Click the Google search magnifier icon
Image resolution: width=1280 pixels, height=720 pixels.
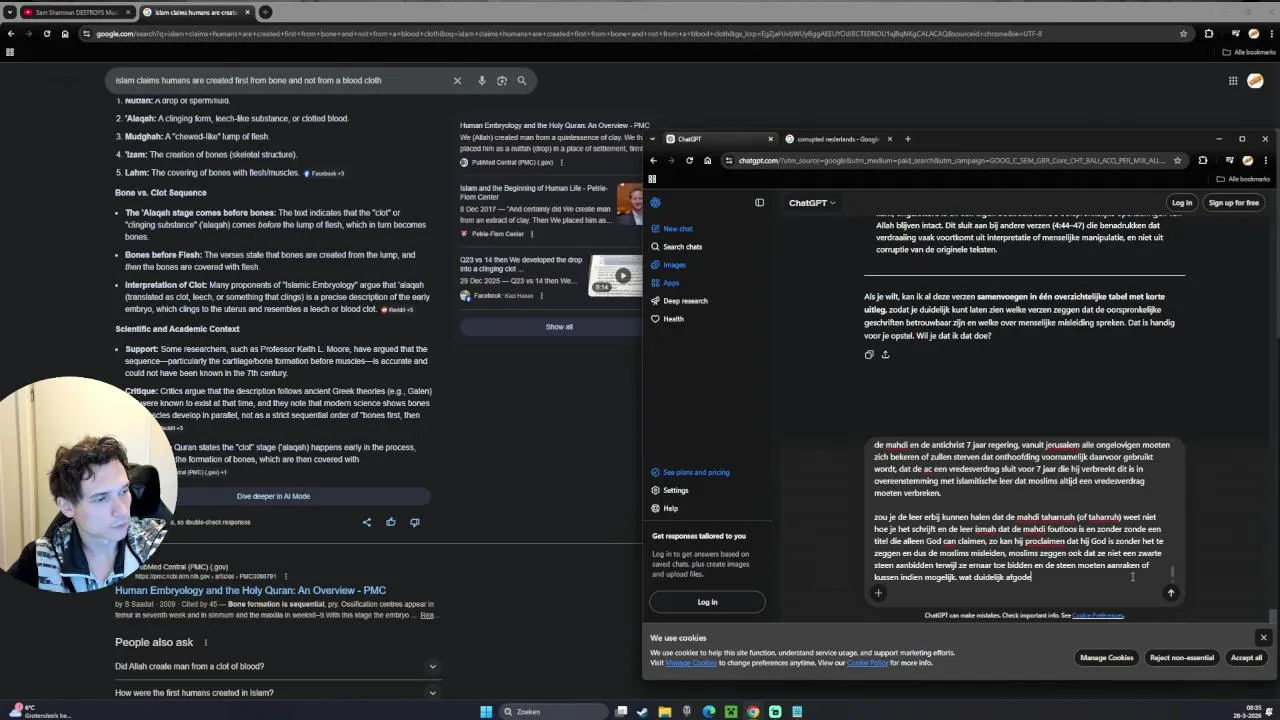pos(521,80)
